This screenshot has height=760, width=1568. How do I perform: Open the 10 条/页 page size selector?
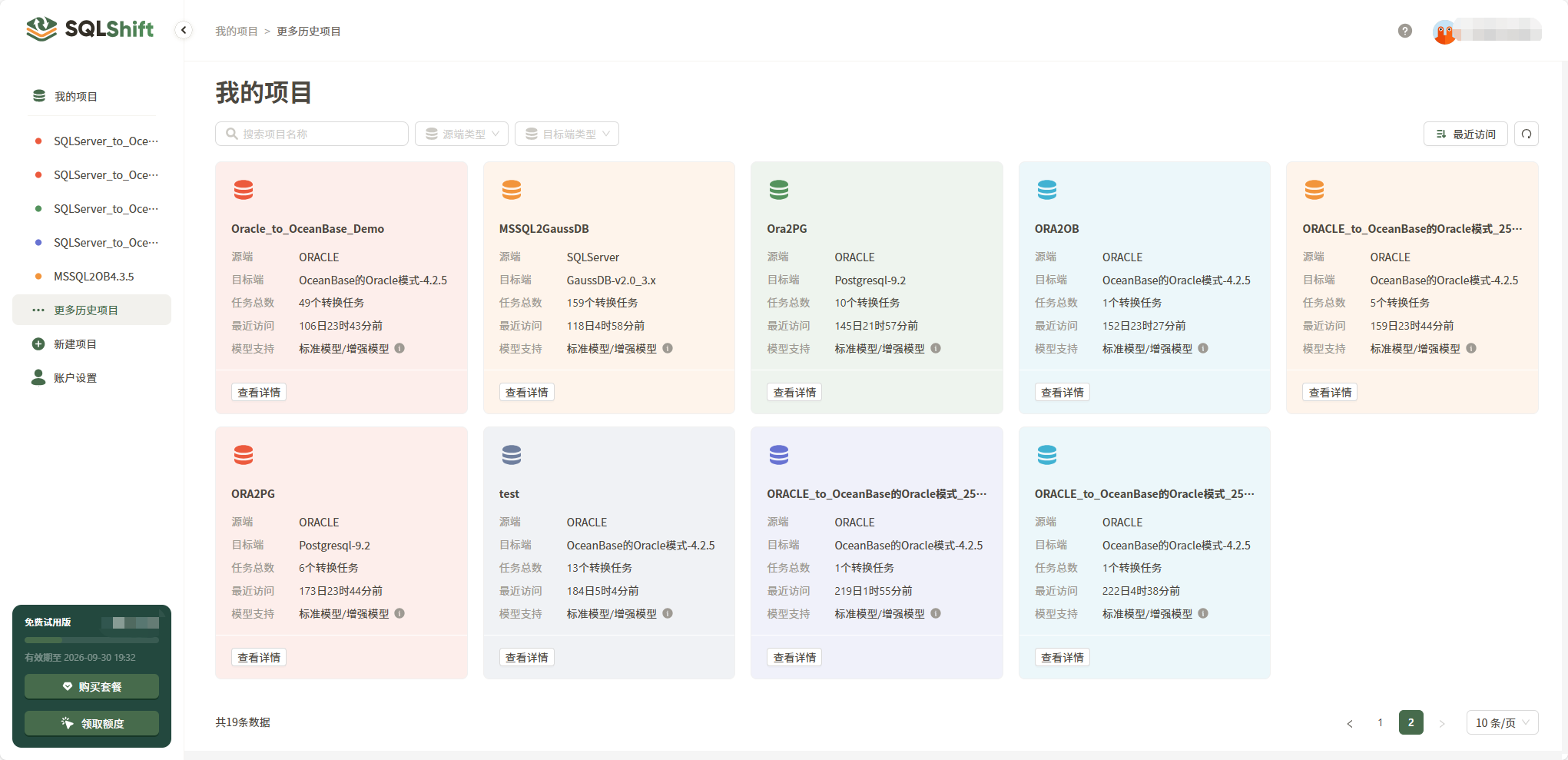[1501, 722]
